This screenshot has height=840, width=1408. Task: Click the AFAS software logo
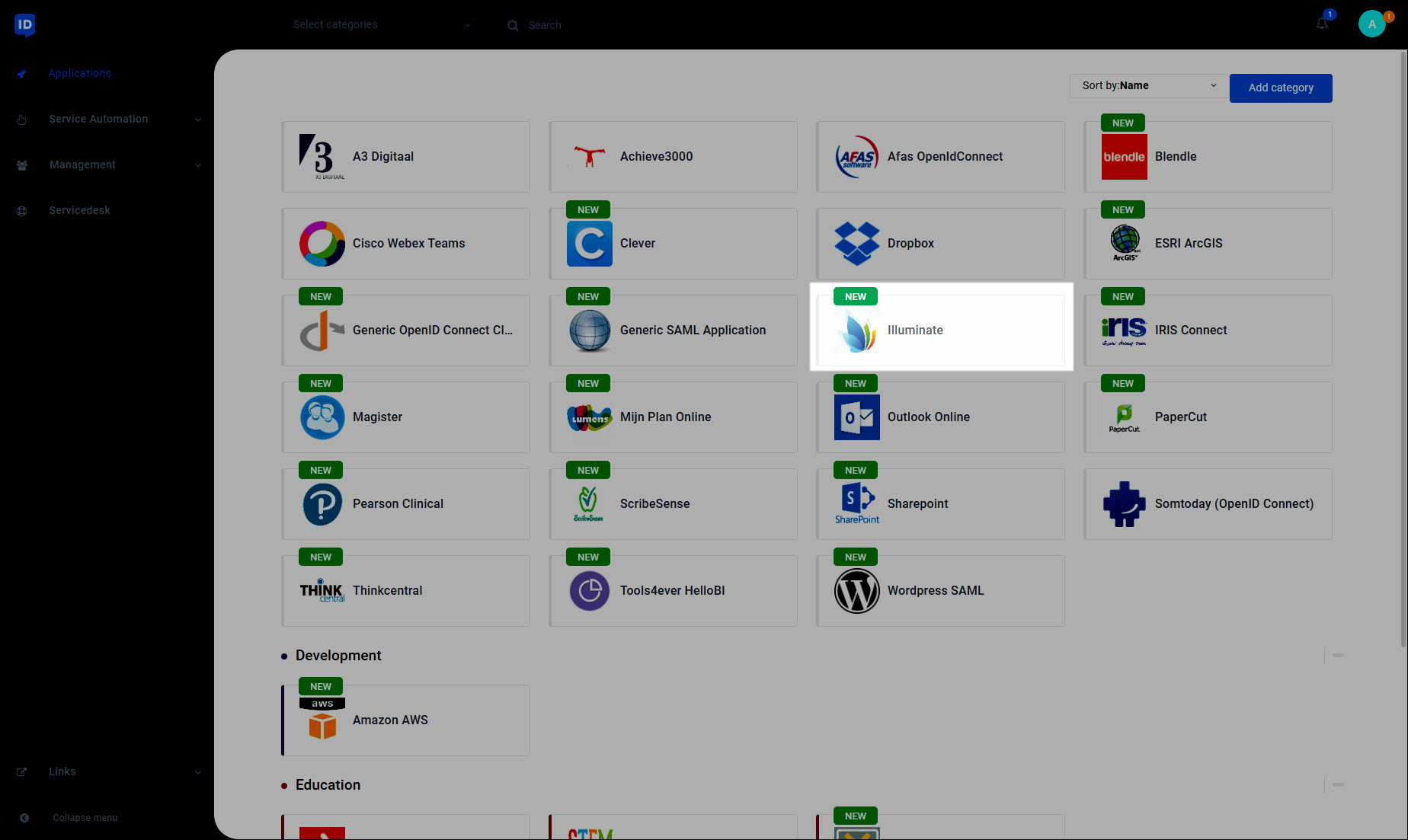click(857, 157)
